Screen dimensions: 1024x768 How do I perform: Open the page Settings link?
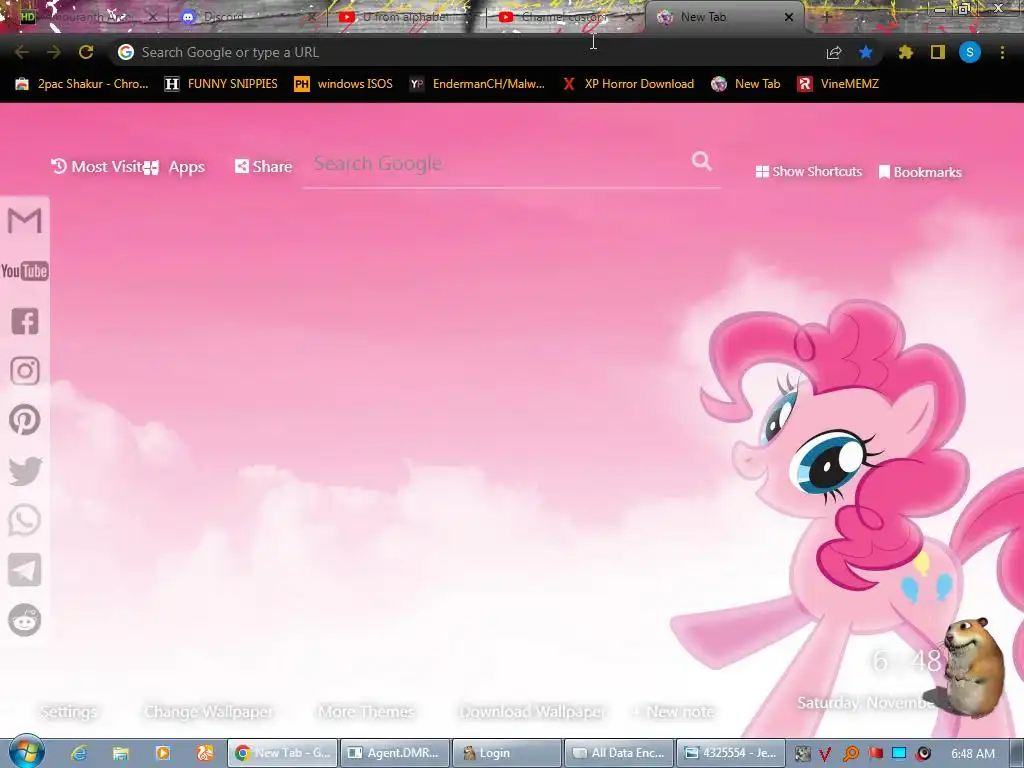pyautogui.click(x=69, y=712)
